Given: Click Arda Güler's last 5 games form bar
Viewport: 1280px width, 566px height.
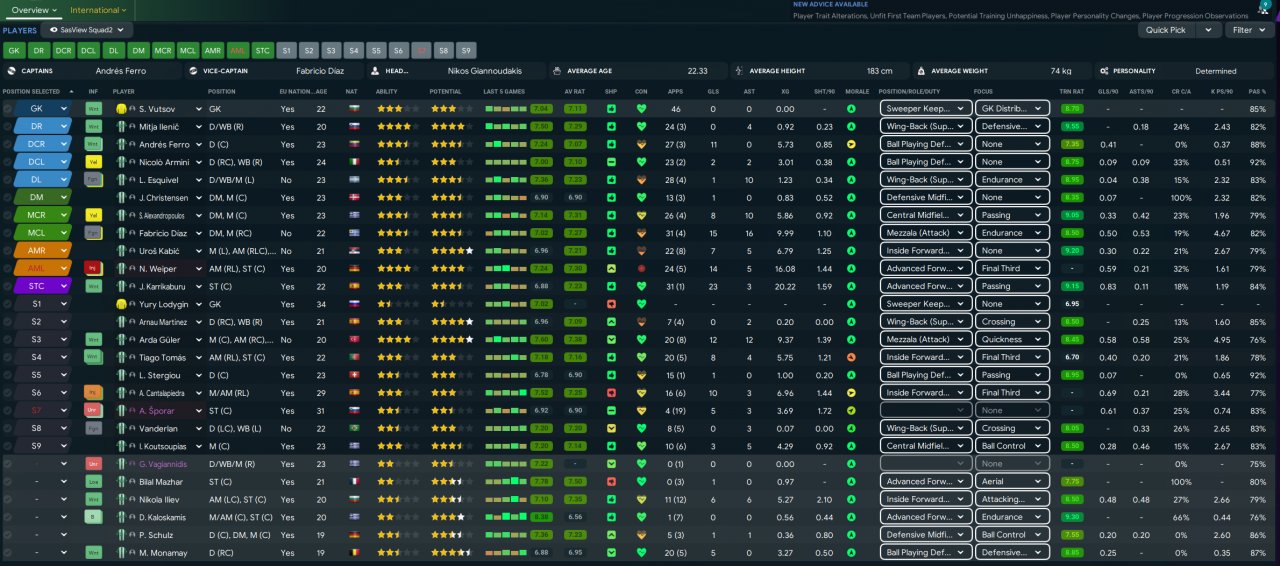Looking at the screenshot, I should pyautogui.click(x=504, y=339).
